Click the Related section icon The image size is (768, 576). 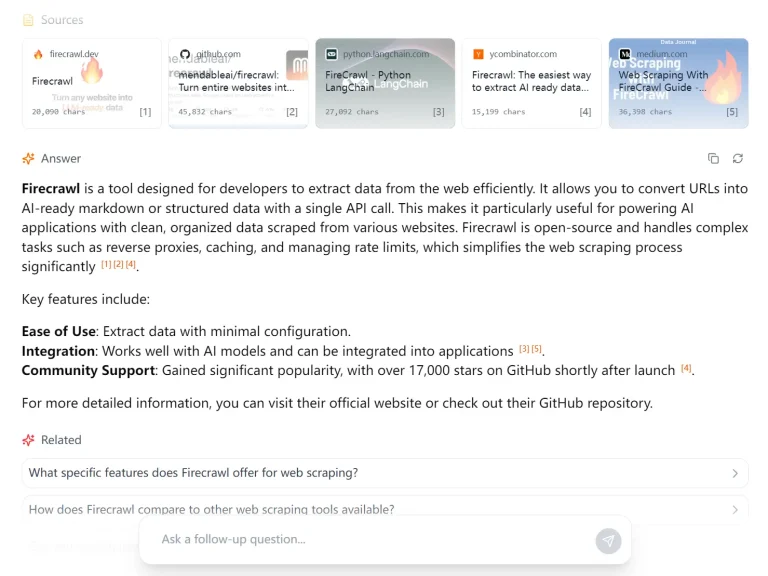28,440
